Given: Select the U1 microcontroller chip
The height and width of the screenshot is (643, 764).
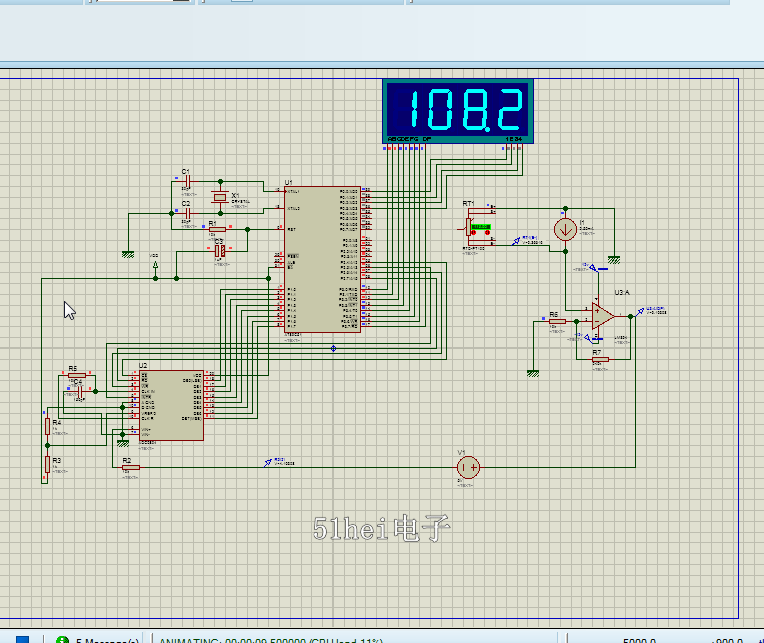Looking at the screenshot, I should (x=323, y=259).
